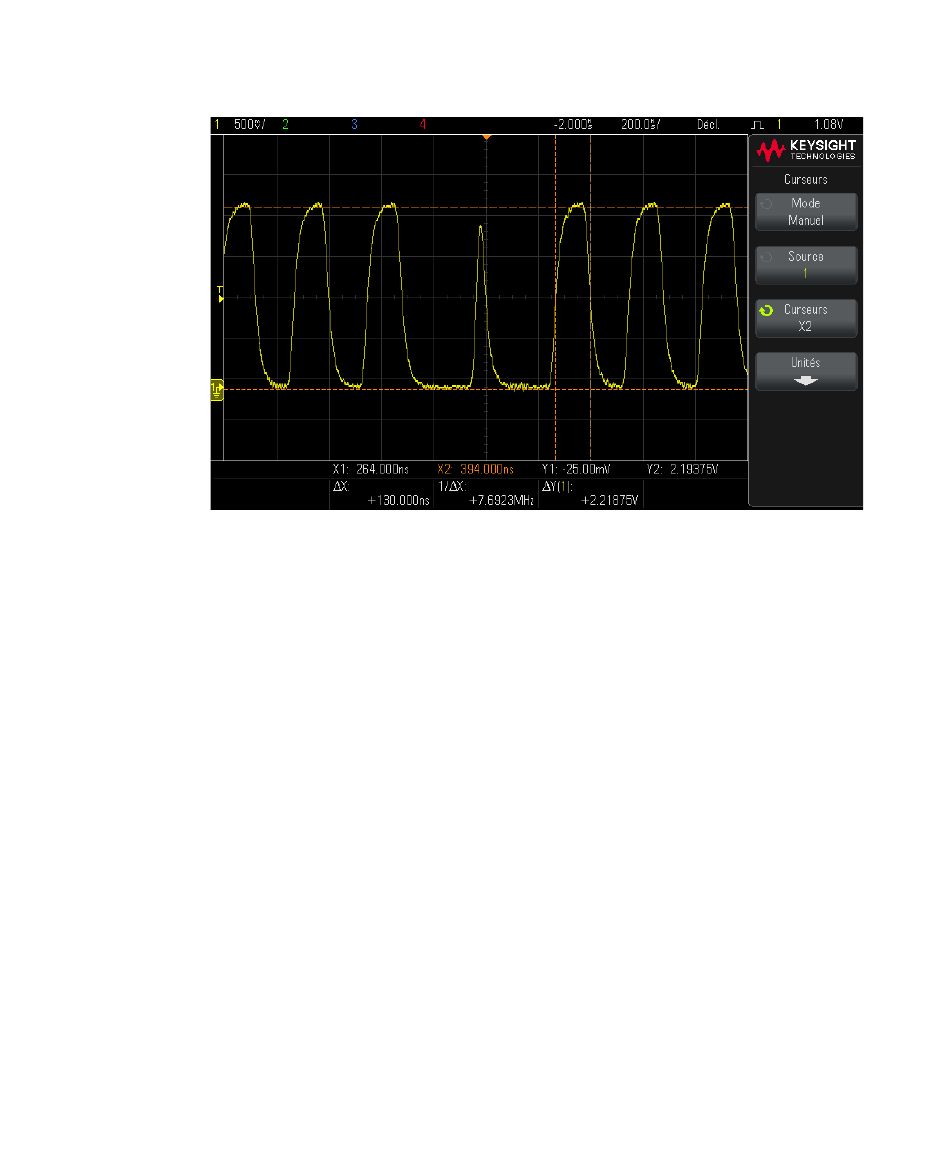Open the Mode Manuel softkey
This screenshot has width=950, height=1165.
click(806, 212)
